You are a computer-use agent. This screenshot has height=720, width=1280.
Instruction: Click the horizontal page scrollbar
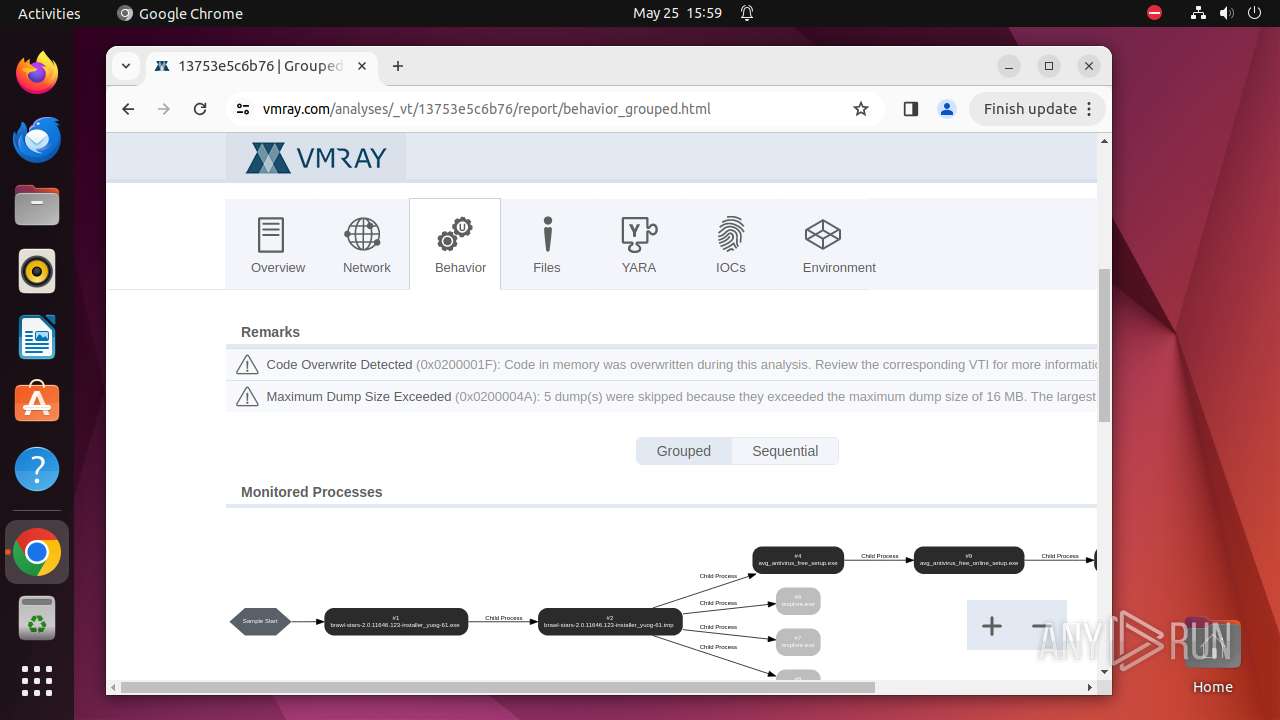click(498, 687)
